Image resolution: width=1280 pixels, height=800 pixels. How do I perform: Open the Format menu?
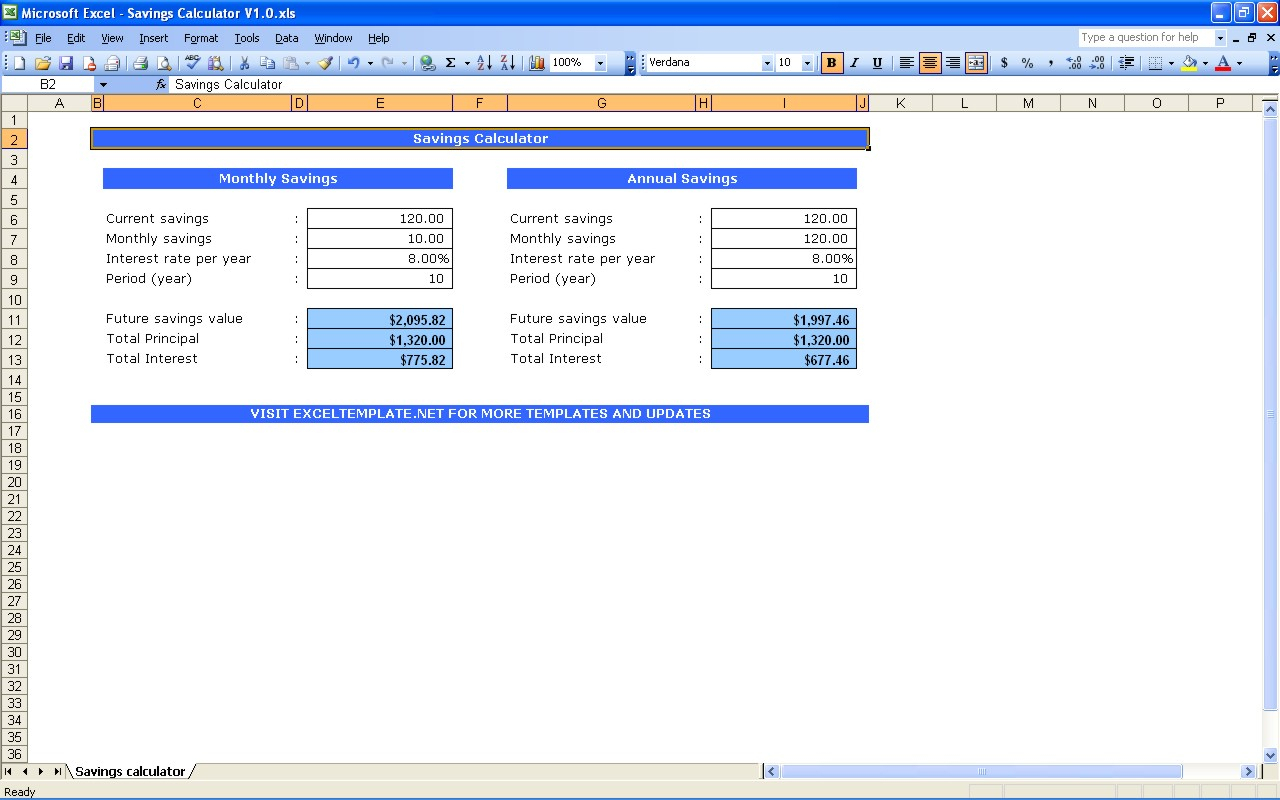[200, 38]
